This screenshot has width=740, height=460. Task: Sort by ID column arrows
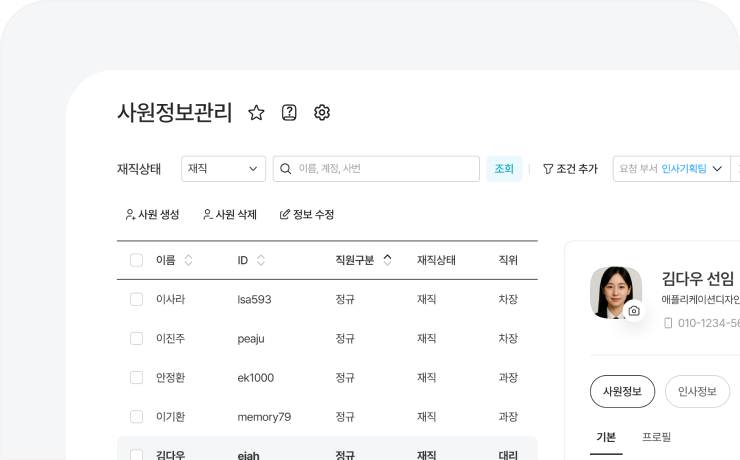261,260
